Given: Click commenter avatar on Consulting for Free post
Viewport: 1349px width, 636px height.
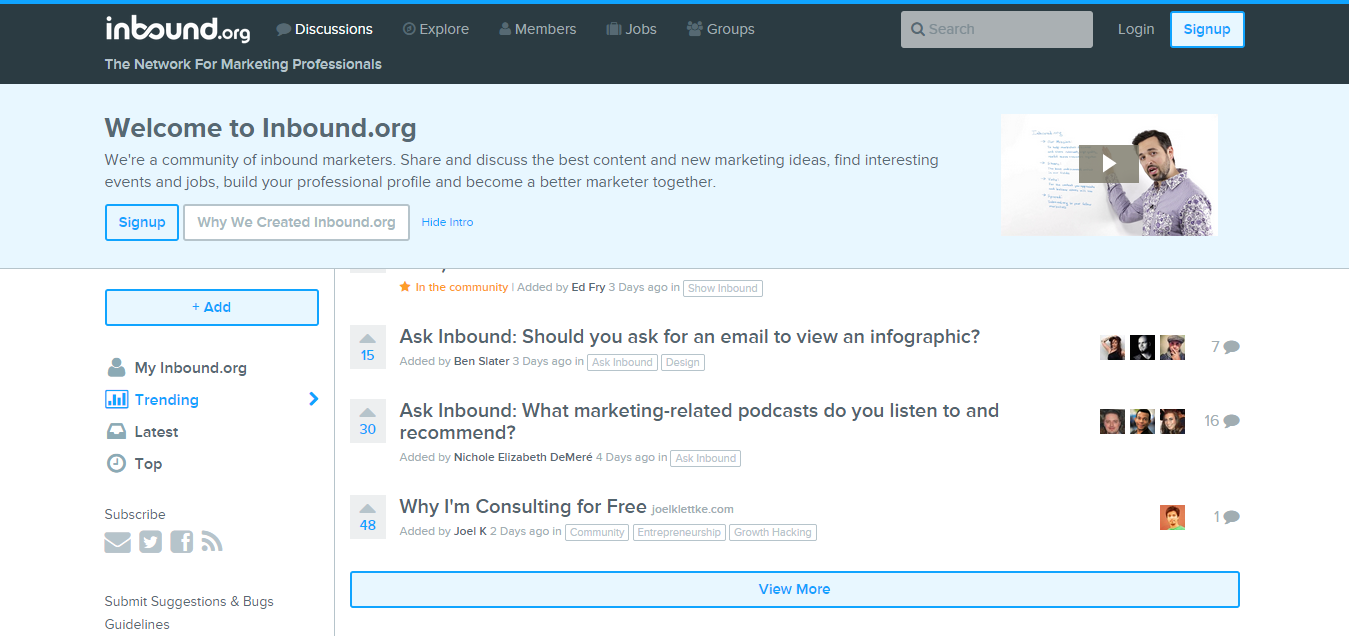Looking at the screenshot, I should coord(1172,517).
